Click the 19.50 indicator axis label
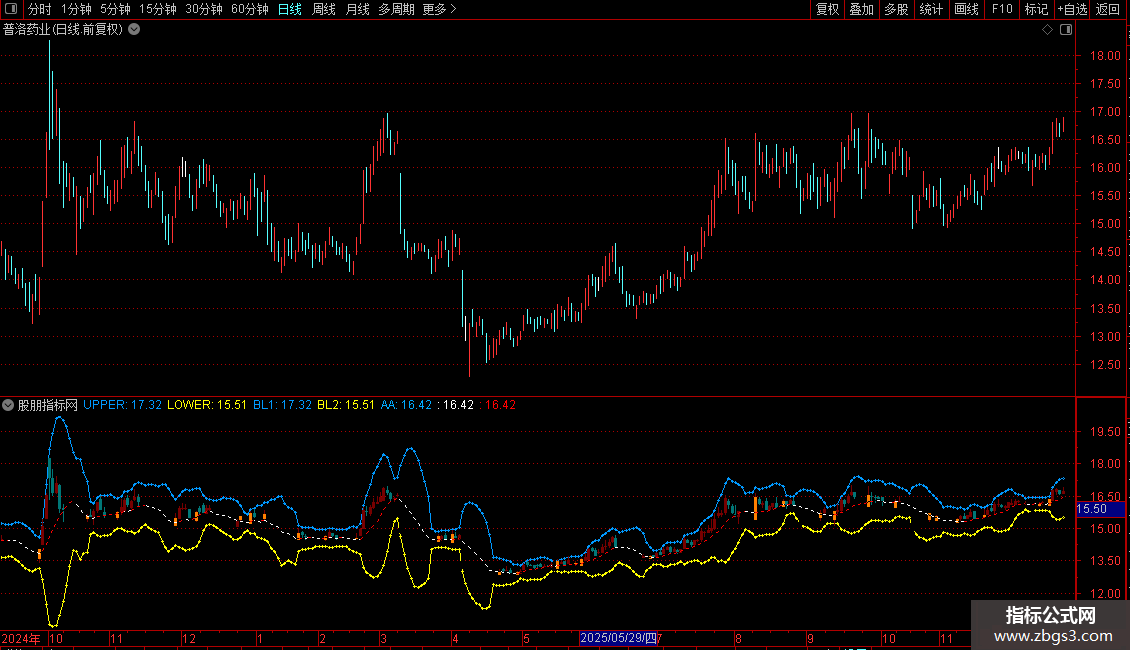1130x650 pixels. [x=1105, y=432]
